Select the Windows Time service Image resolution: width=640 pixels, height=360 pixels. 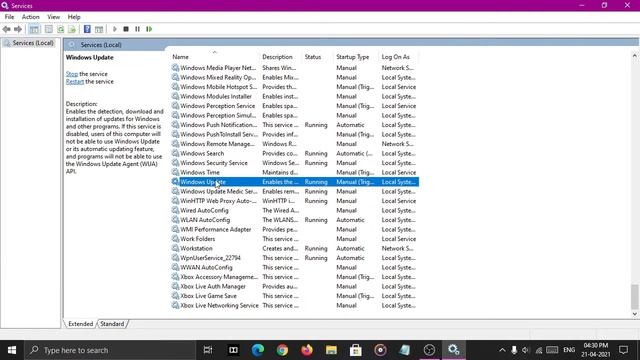tap(295, 172)
